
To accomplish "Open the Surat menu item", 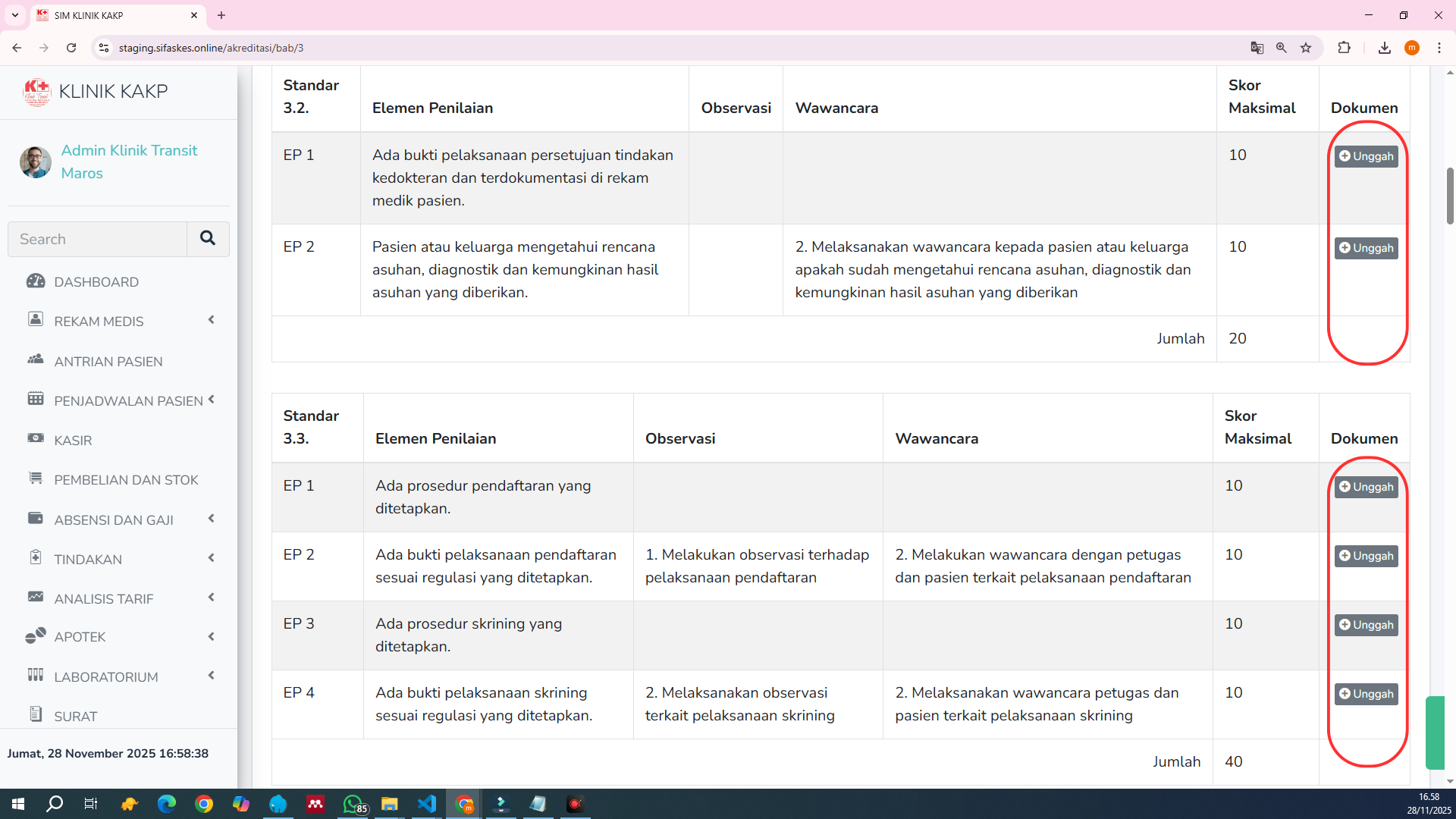I will click(76, 716).
